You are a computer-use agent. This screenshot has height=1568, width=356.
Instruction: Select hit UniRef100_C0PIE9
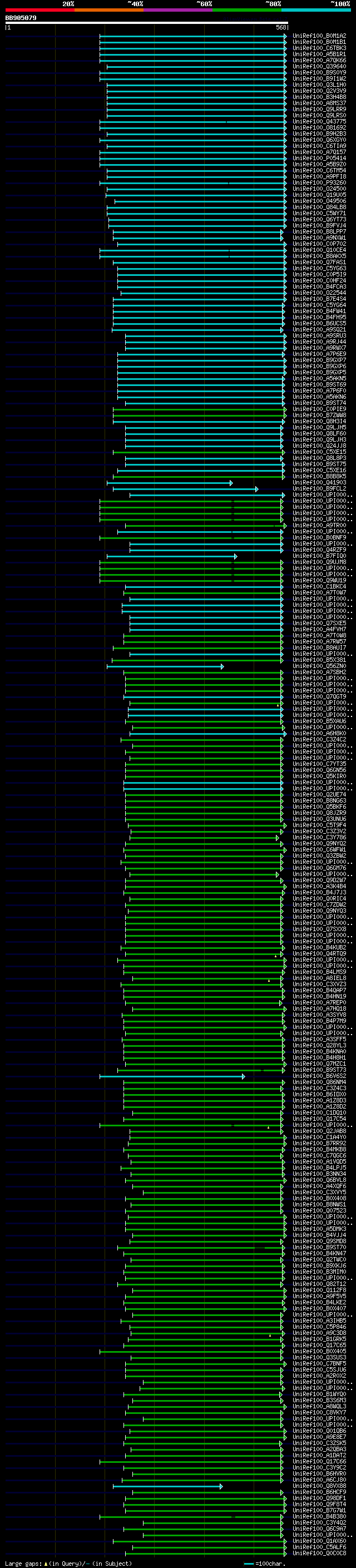319,409
